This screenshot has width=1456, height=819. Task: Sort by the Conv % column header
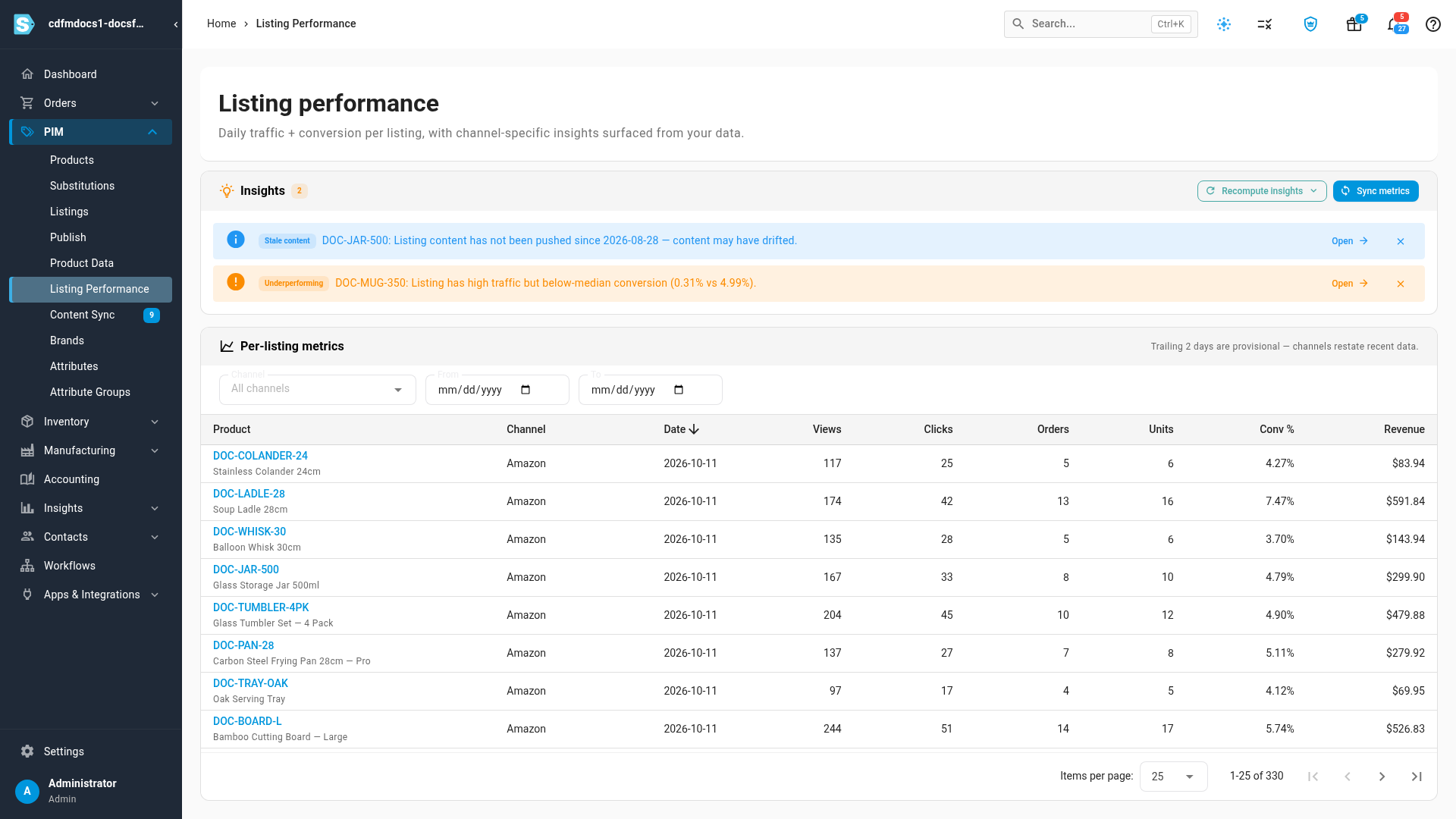[1276, 429]
